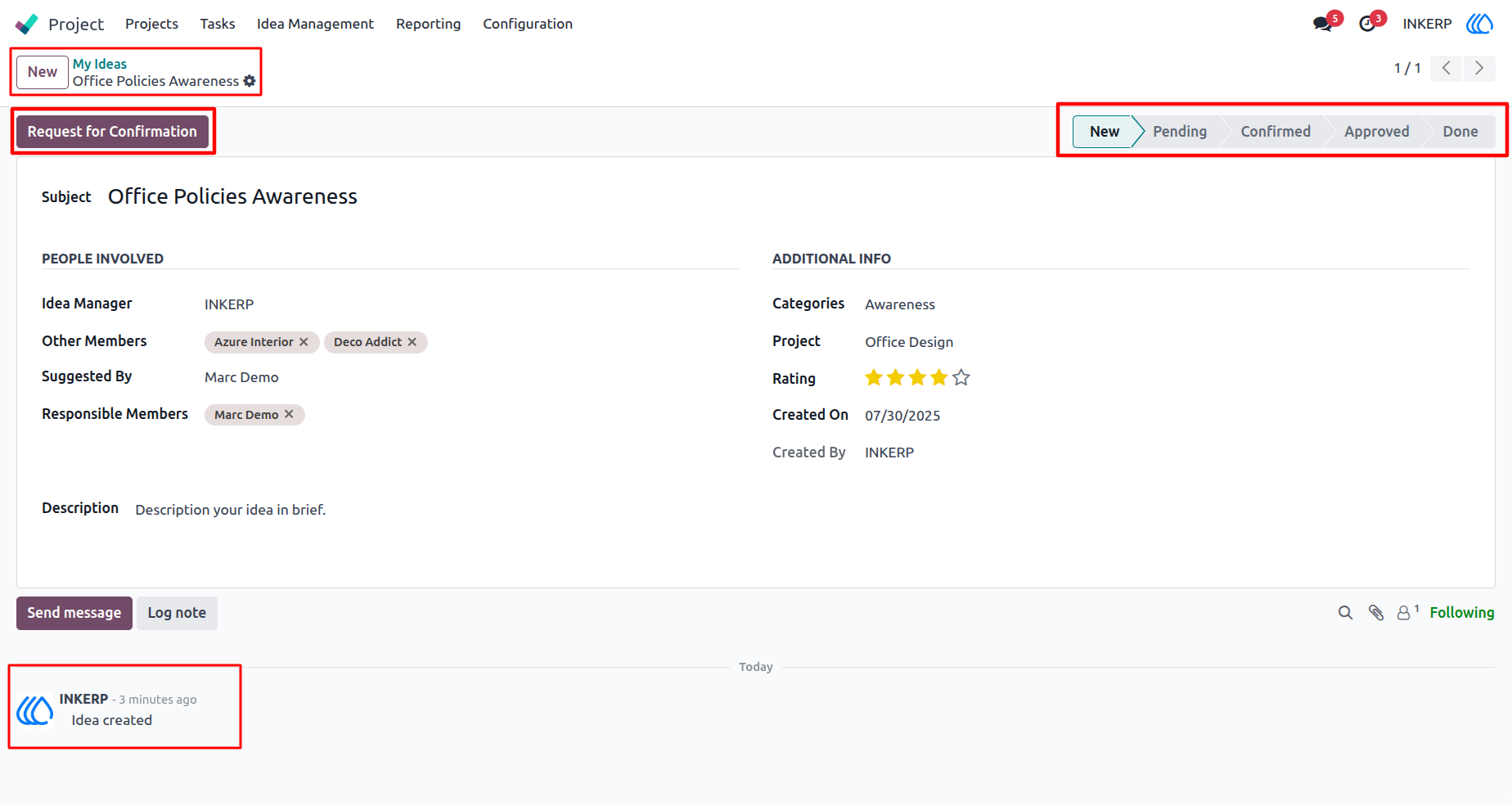Screen dimensions: 1512x806
Task: Set the rating to four stars
Action: point(939,378)
